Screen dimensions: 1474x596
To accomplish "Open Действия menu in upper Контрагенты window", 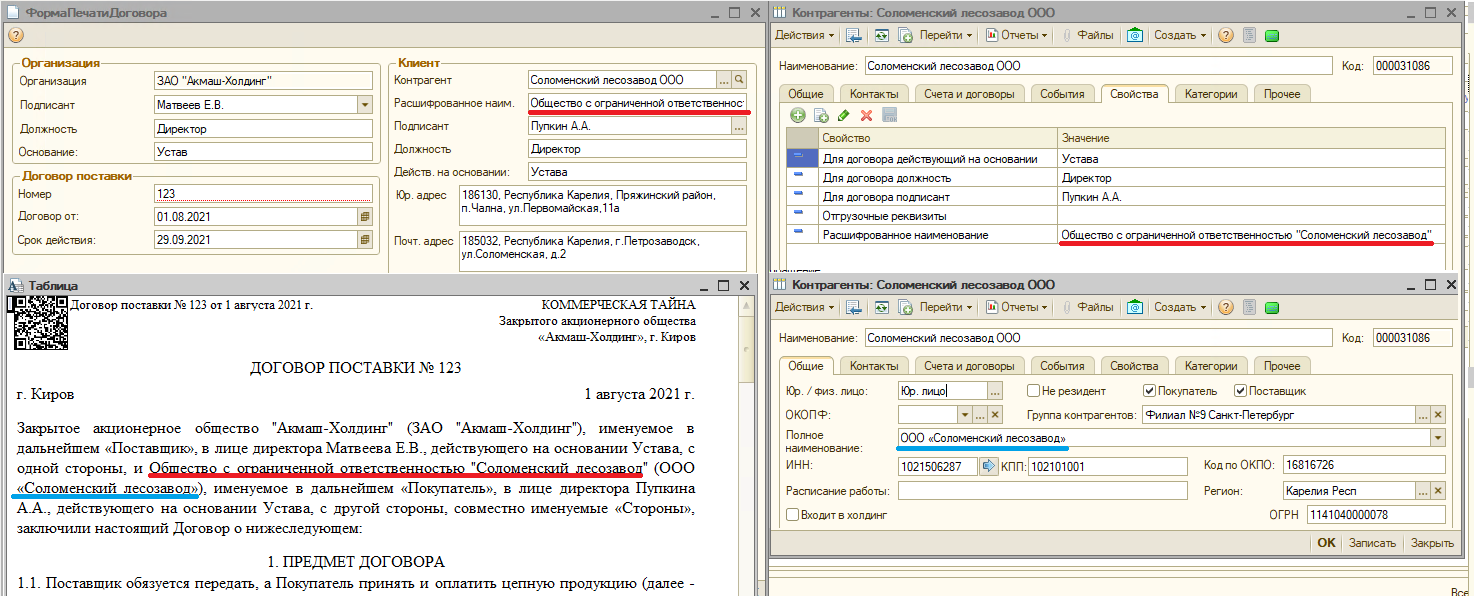I will pyautogui.click(x=804, y=35).
